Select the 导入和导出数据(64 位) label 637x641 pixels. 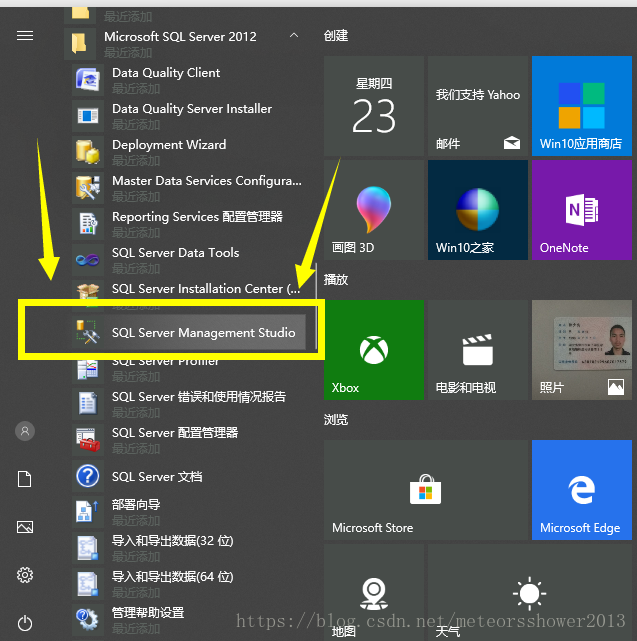pyautogui.click(x=173, y=576)
